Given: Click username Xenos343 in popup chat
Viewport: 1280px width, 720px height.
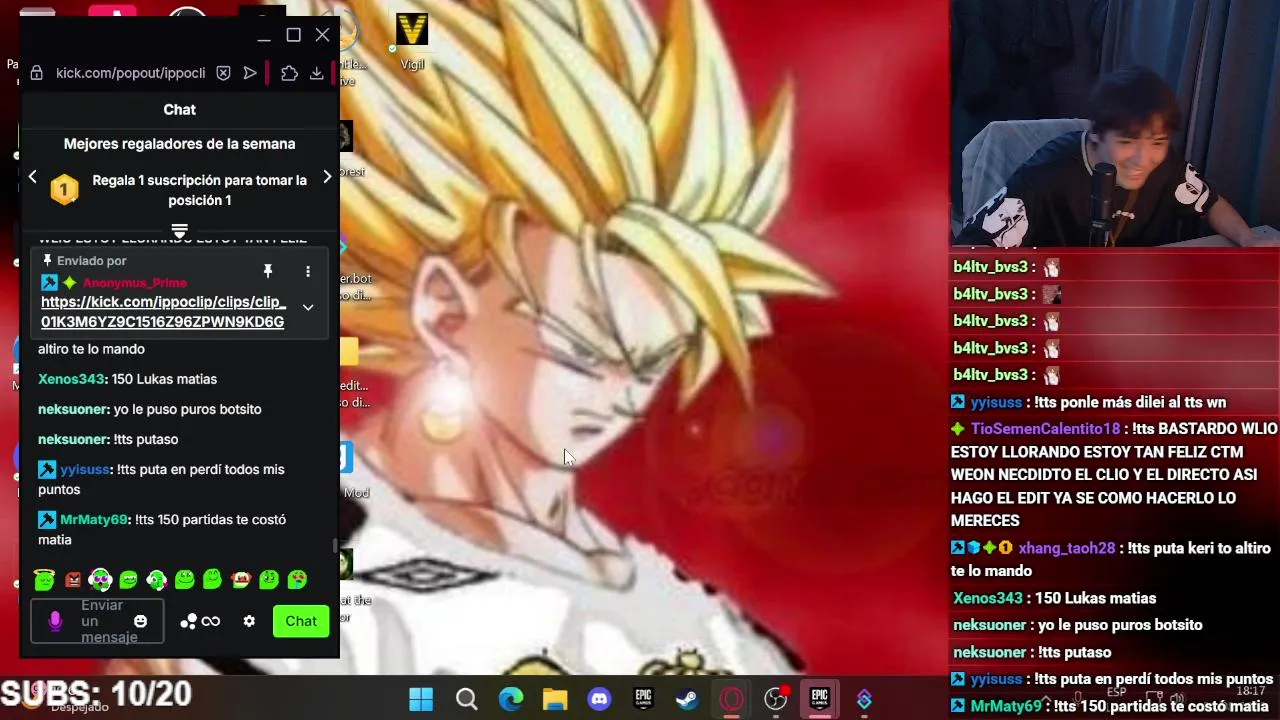Looking at the screenshot, I should pos(71,379).
